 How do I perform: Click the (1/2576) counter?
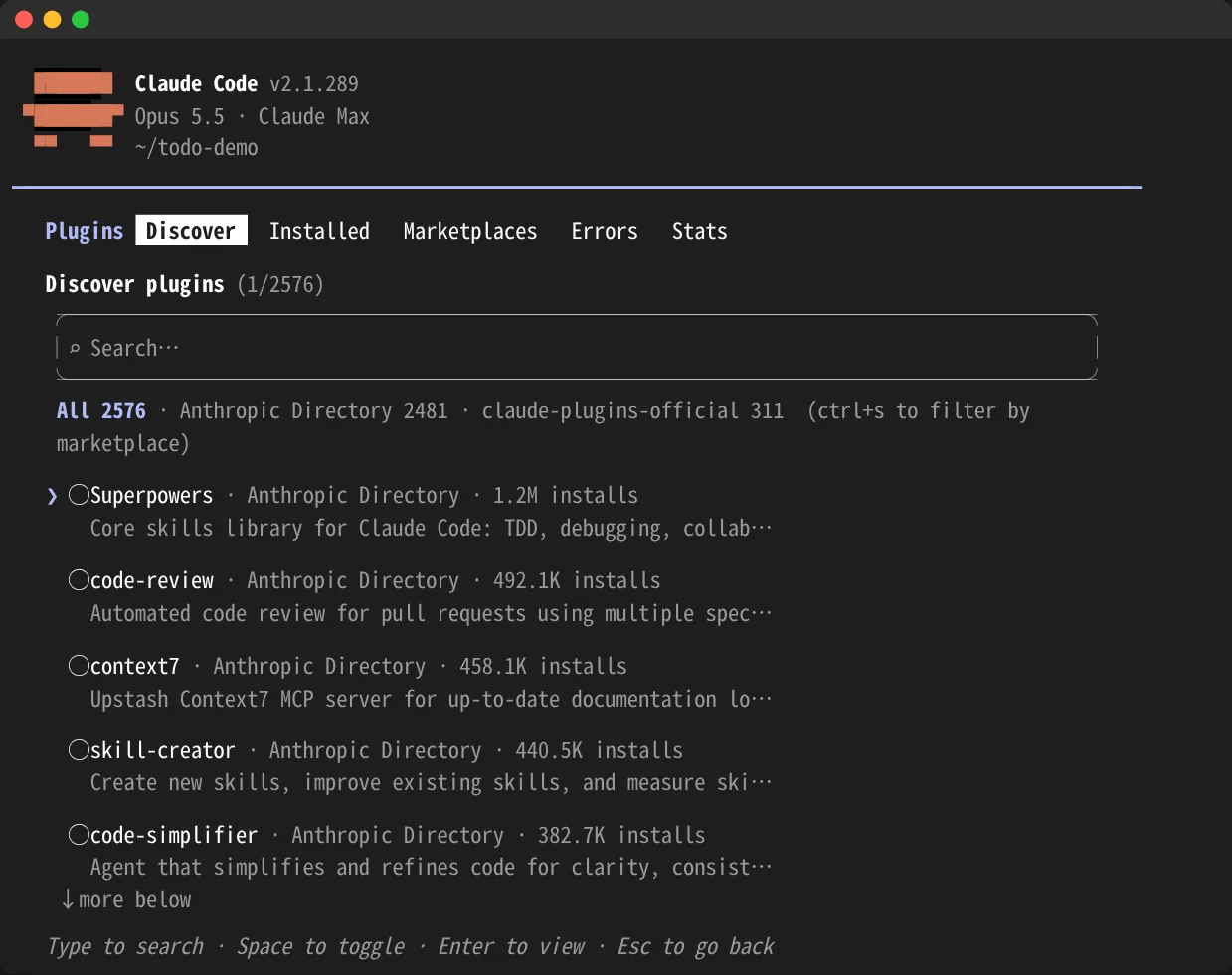click(280, 284)
